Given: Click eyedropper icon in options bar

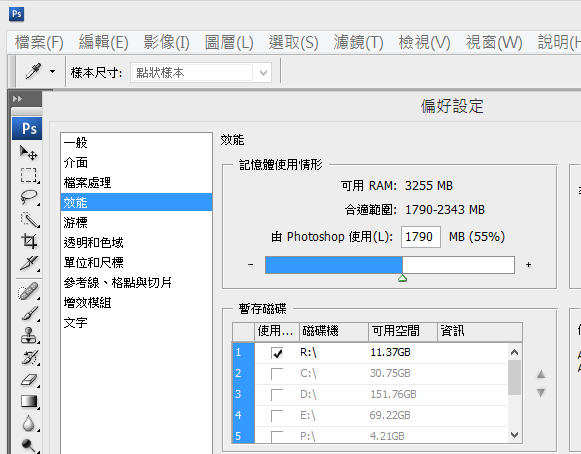Looking at the screenshot, I should (x=33, y=71).
